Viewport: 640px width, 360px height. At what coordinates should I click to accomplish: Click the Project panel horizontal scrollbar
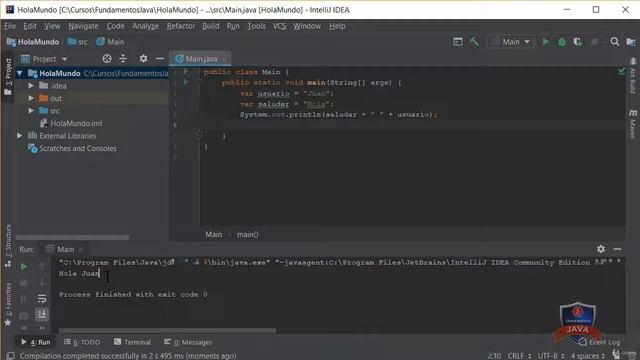point(72,237)
